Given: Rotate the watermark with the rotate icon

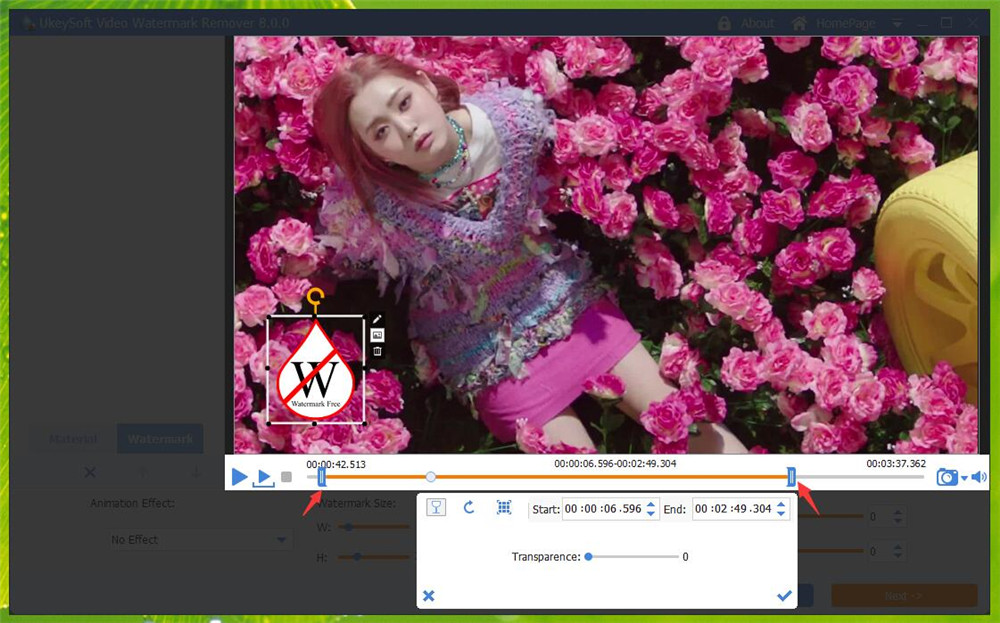Looking at the screenshot, I should [x=467, y=507].
